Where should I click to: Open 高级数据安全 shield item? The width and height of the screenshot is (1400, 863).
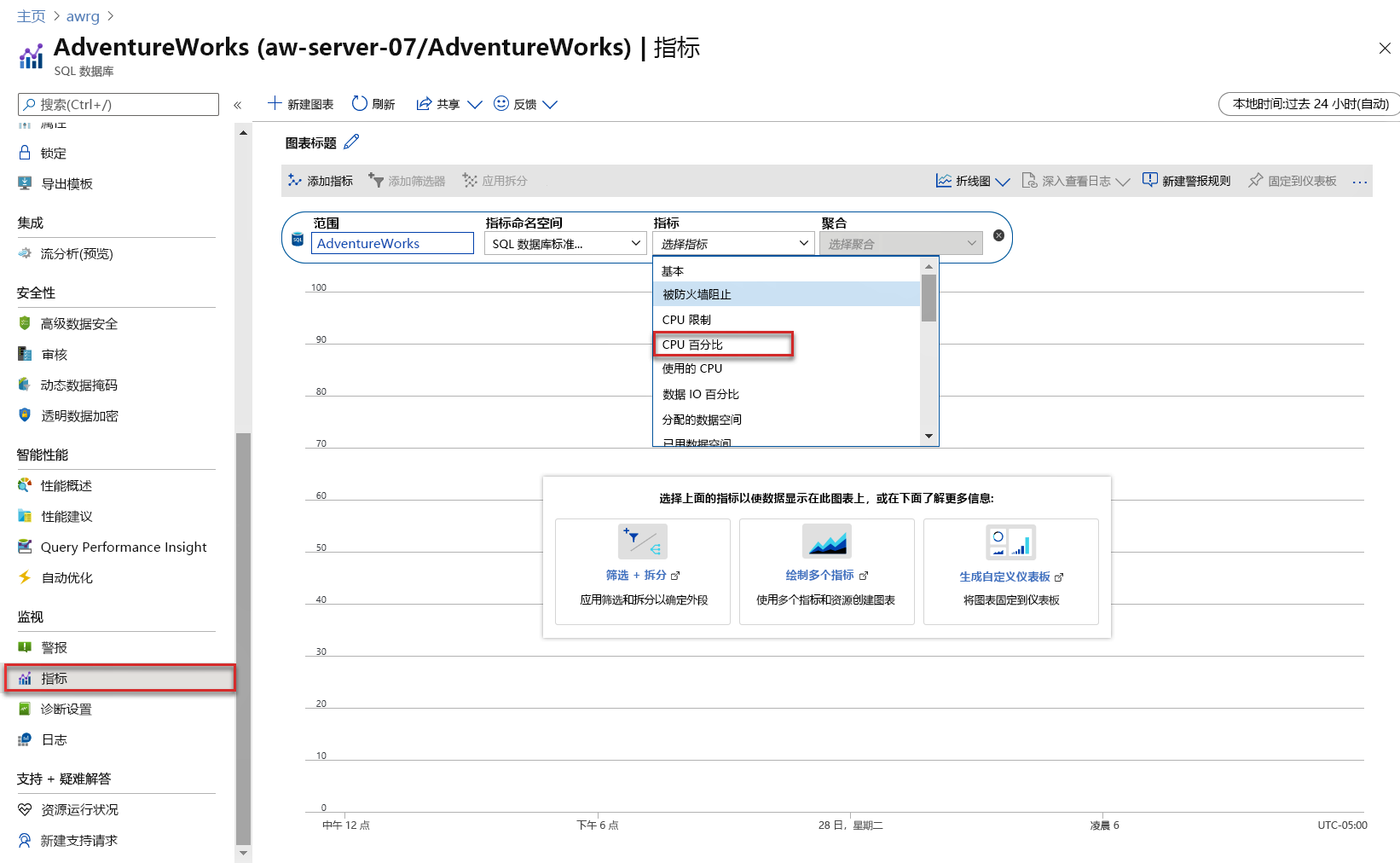[x=78, y=323]
